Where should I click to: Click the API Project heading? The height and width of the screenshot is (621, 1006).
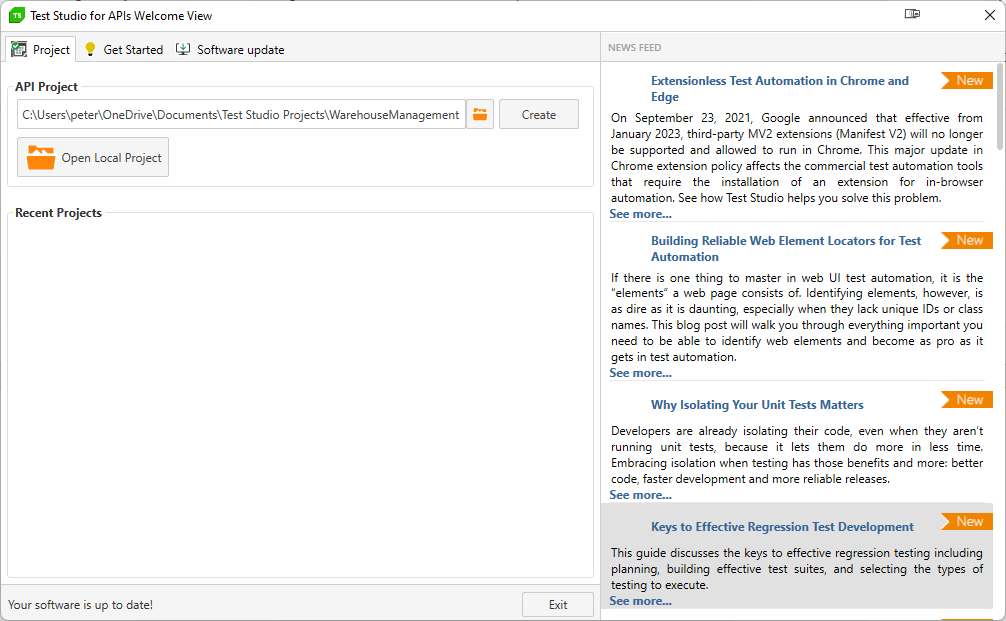(46, 87)
